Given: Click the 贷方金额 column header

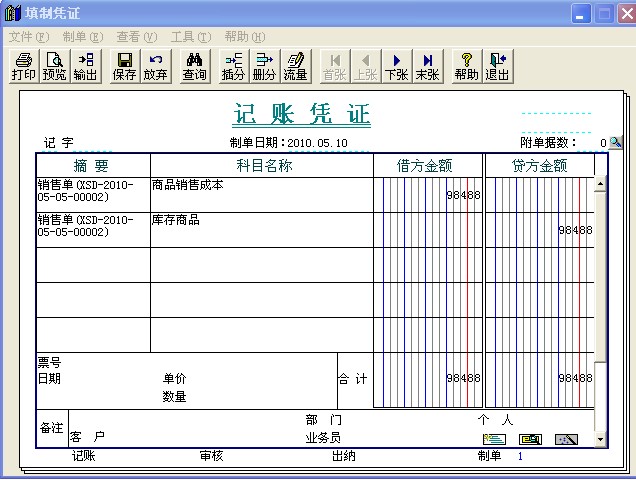Looking at the screenshot, I should [x=540, y=166].
